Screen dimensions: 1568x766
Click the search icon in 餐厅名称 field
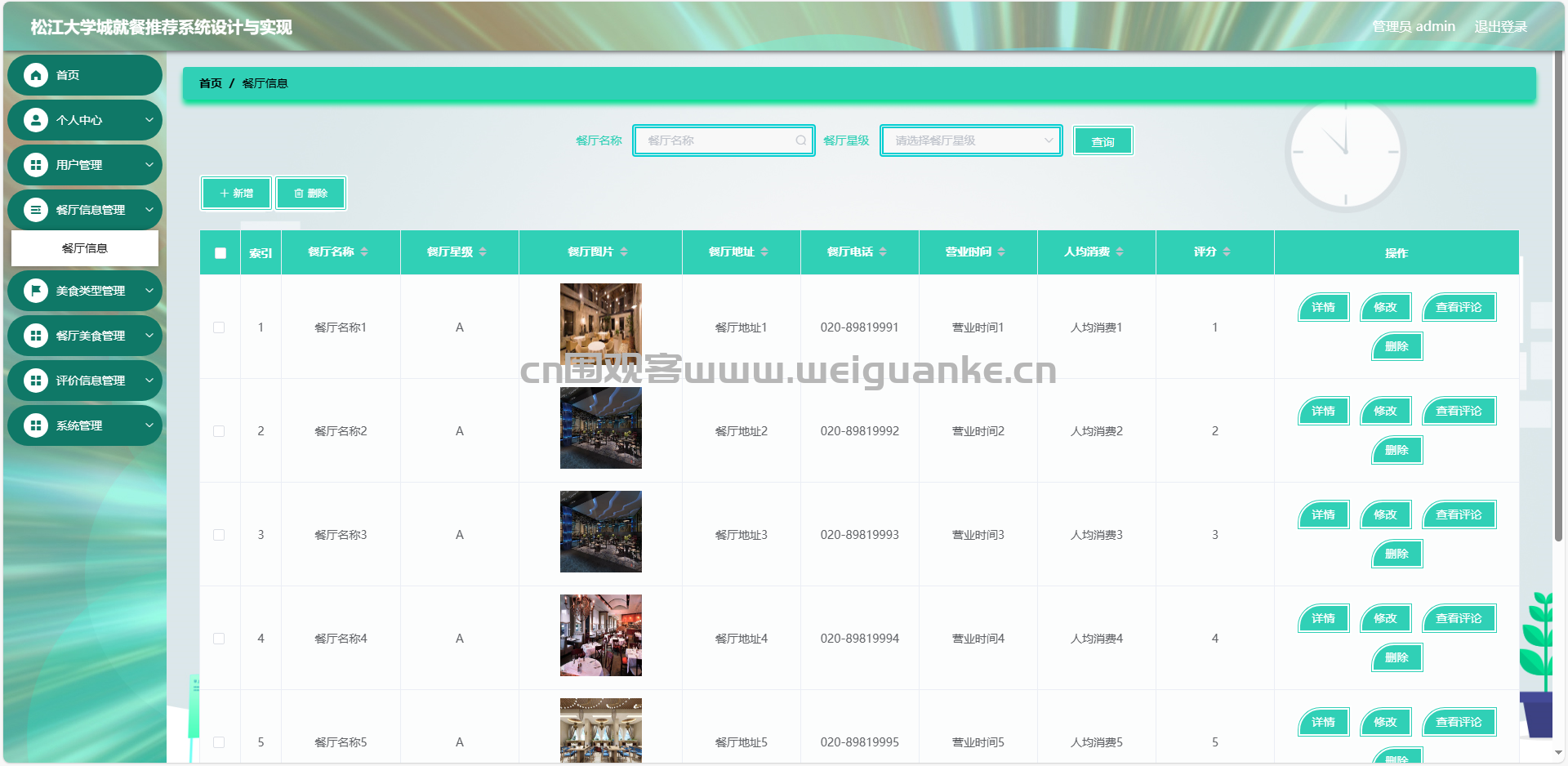(800, 140)
